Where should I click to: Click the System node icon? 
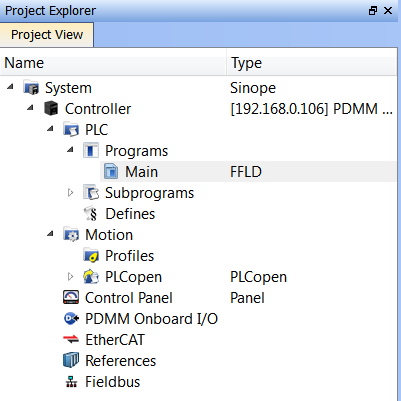point(31,88)
